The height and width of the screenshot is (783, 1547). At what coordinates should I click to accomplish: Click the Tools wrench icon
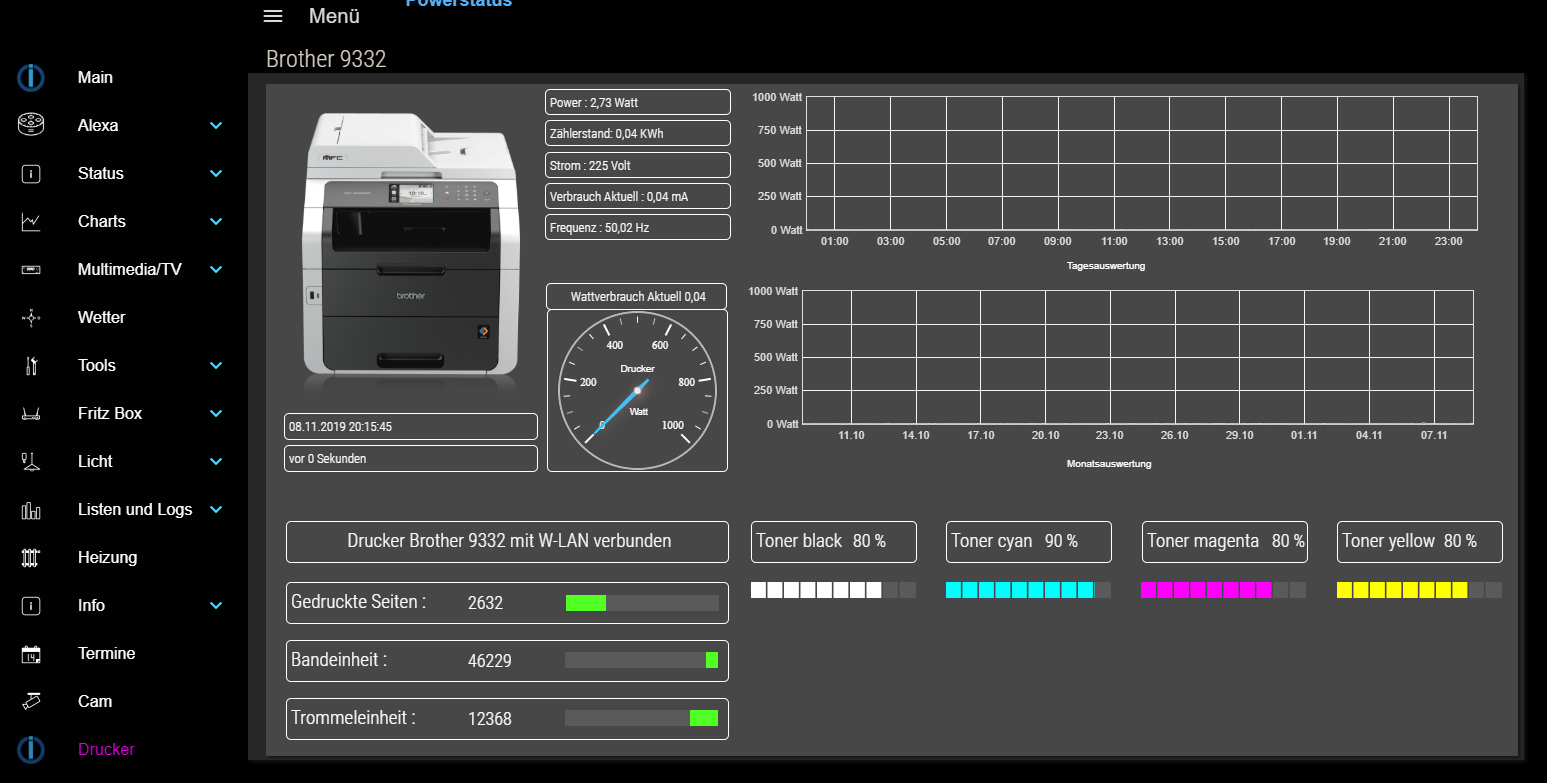[x=31, y=366]
